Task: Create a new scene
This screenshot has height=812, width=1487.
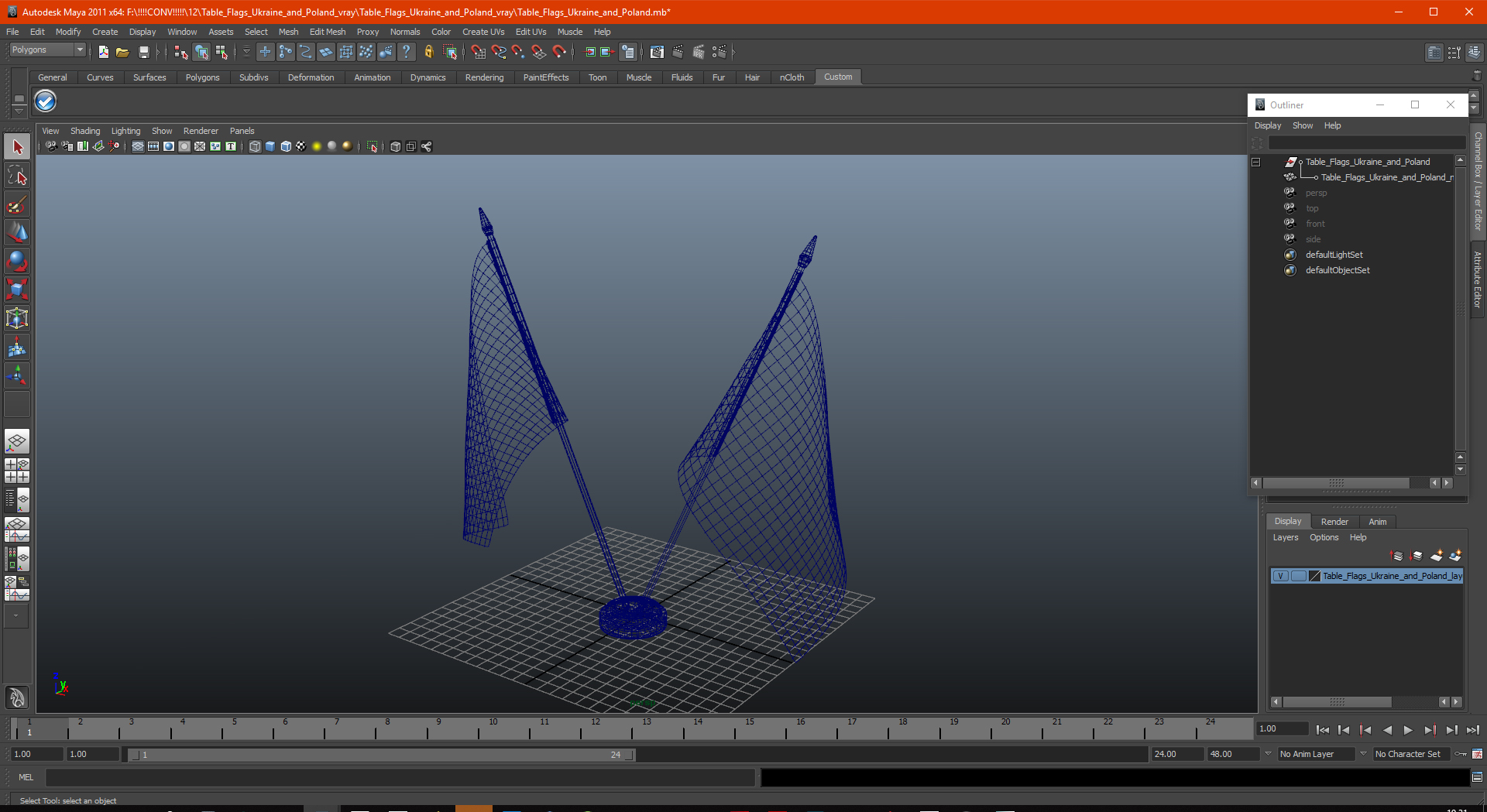Action: point(103,52)
